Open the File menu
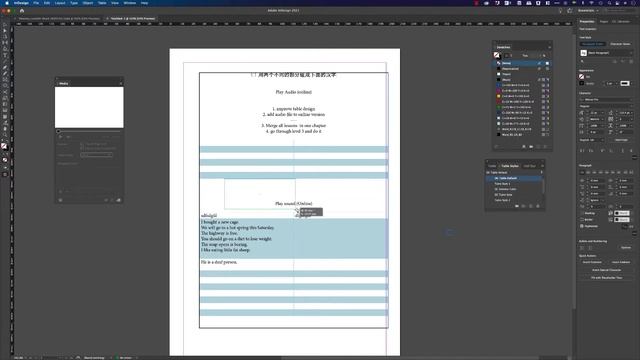Viewport: 640px width, 360px height. (x=36, y=3)
